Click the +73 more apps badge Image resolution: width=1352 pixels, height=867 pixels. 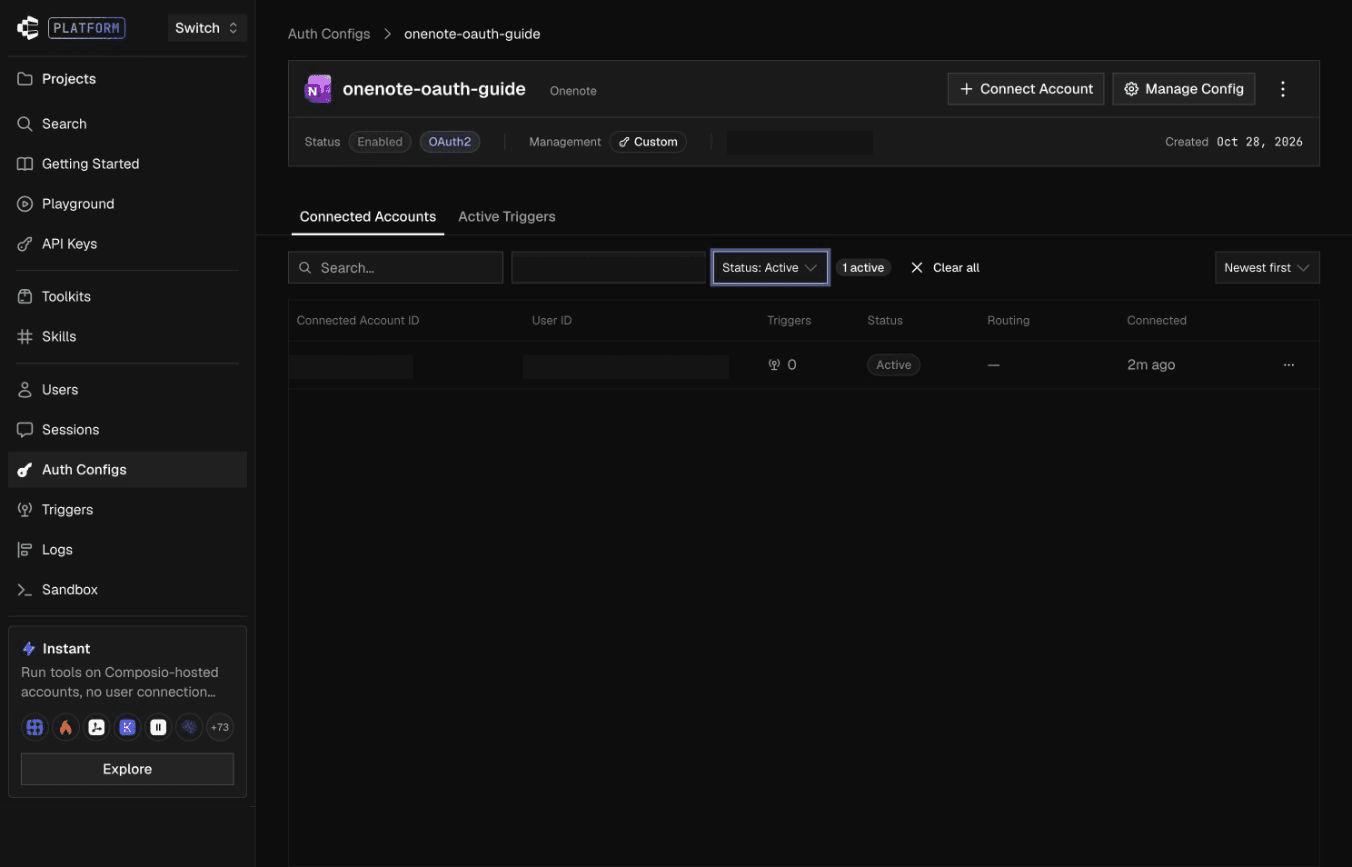220,727
